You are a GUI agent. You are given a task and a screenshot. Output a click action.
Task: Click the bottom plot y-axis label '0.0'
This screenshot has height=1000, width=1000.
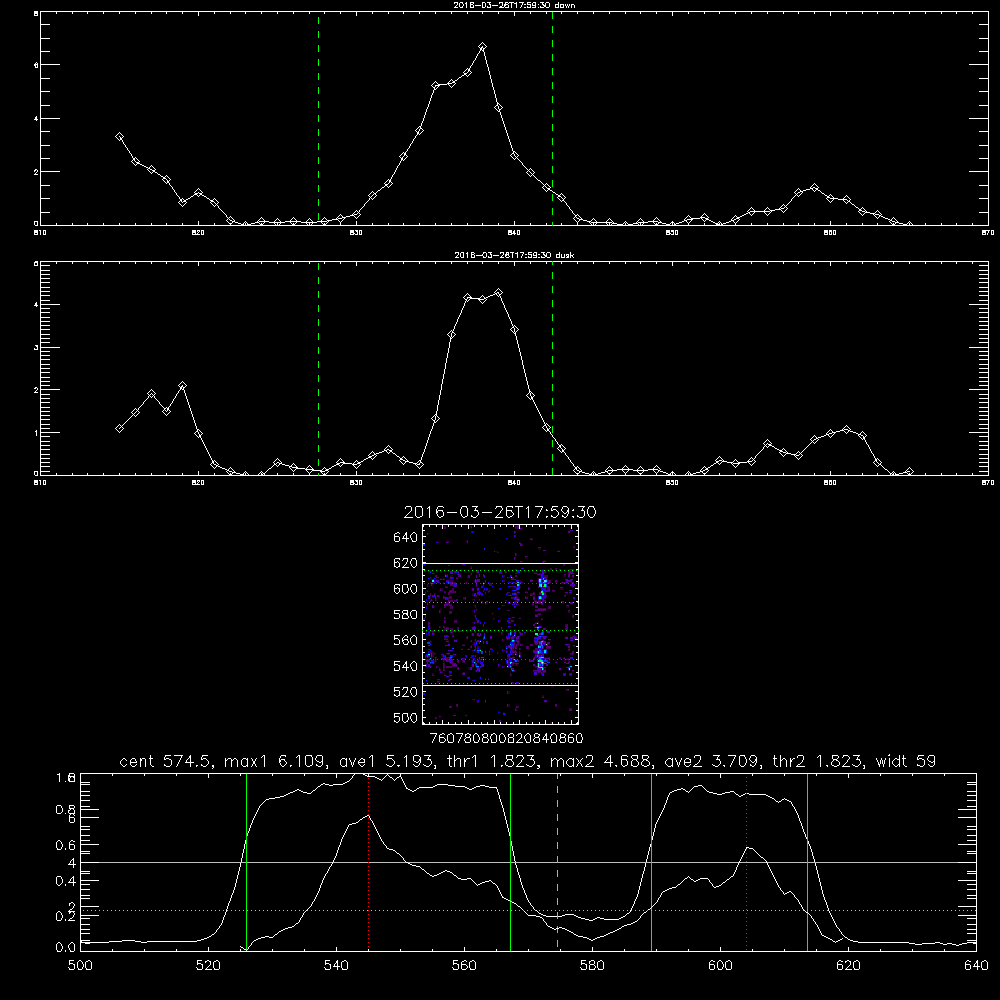click(66, 948)
